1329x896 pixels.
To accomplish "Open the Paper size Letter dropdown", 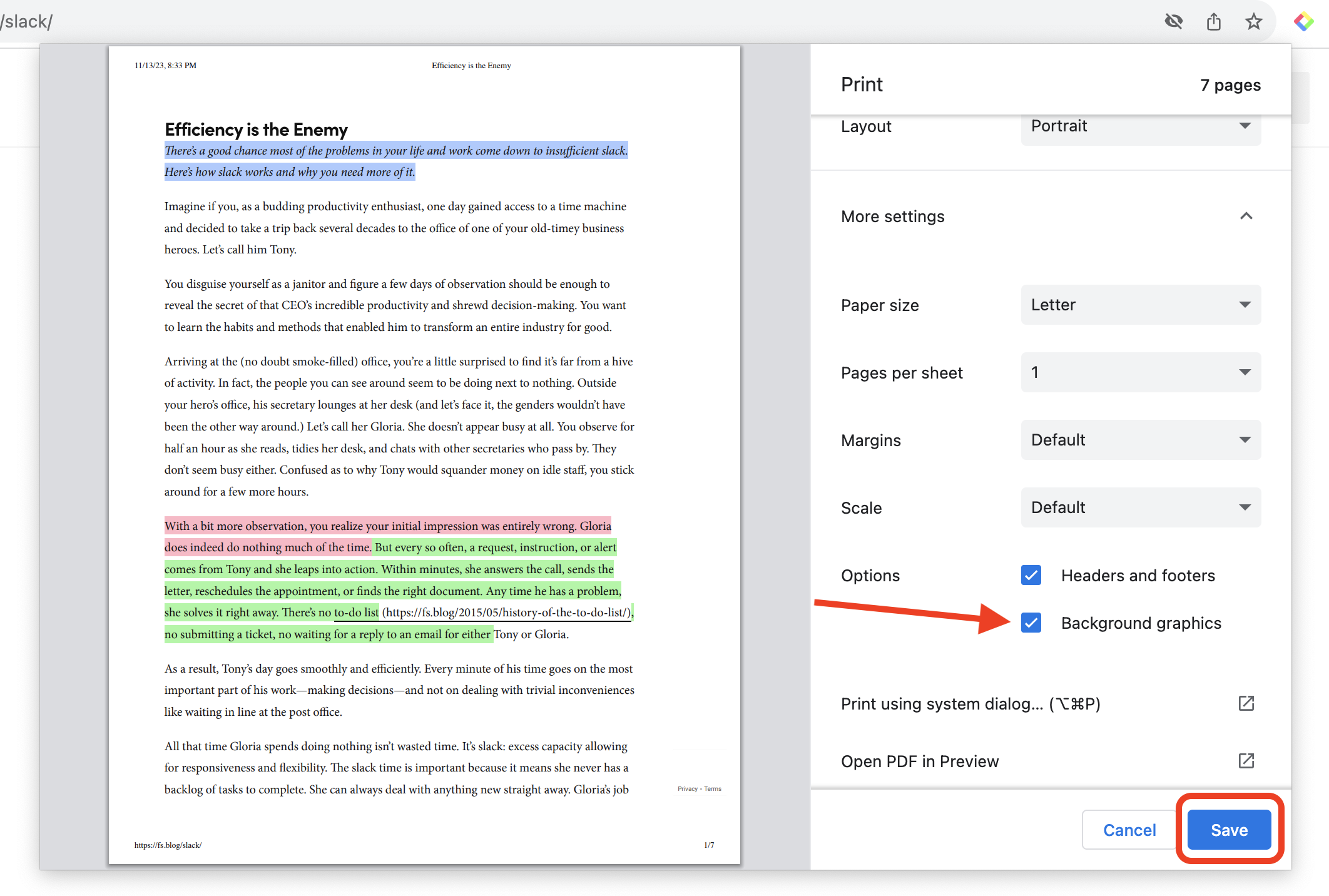I will pyautogui.click(x=1141, y=305).
